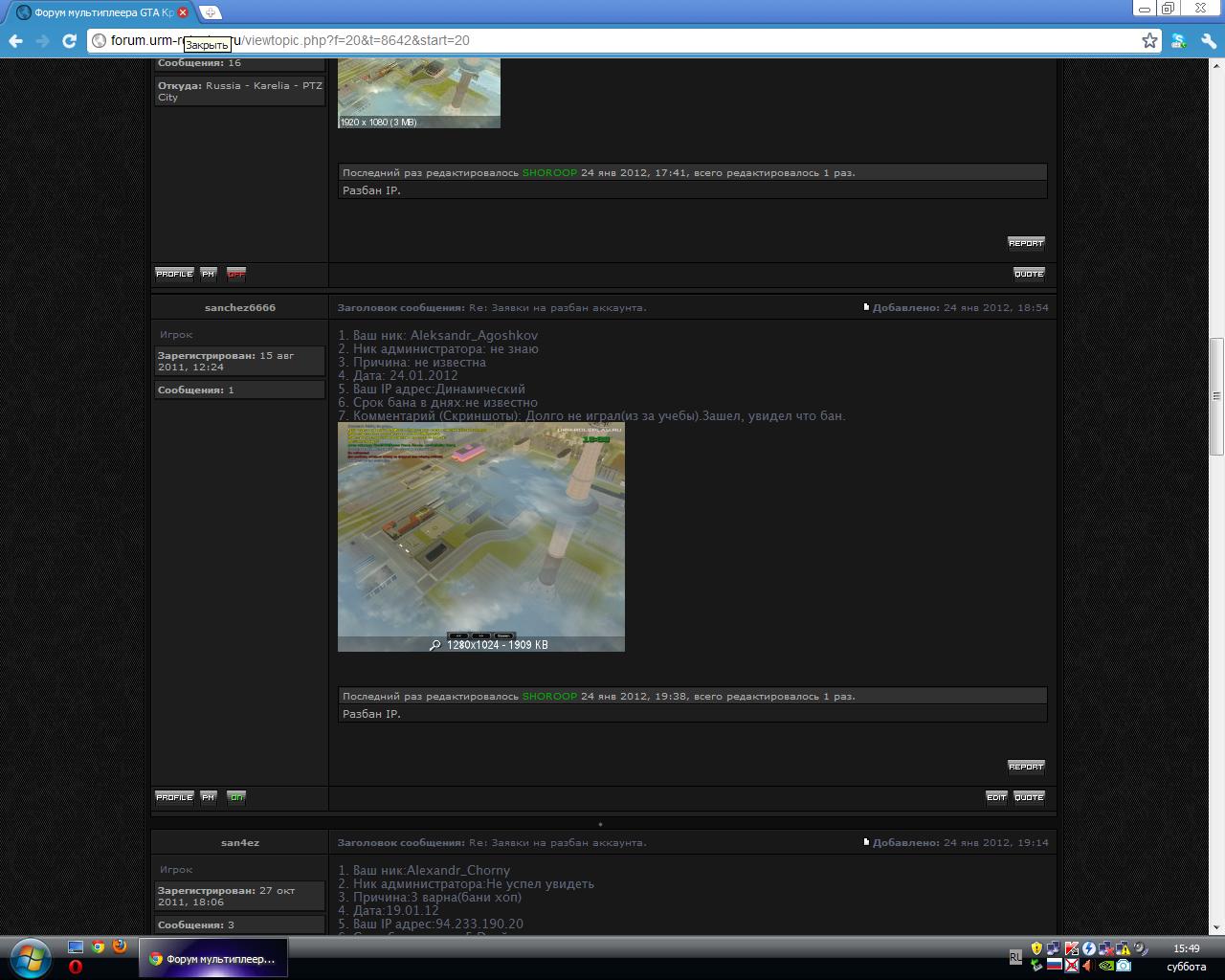Open camera screenshot tray icon
The image size is (1225, 980).
point(1124,965)
